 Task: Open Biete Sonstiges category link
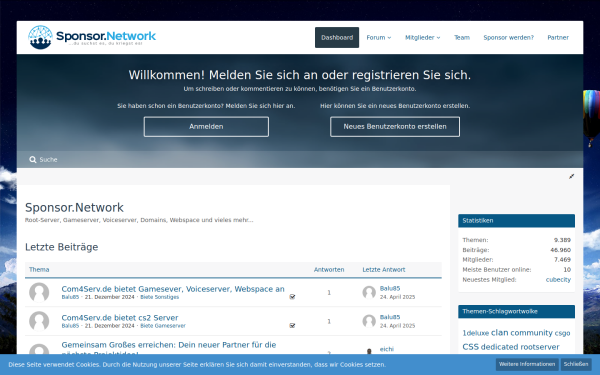coord(160,297)
